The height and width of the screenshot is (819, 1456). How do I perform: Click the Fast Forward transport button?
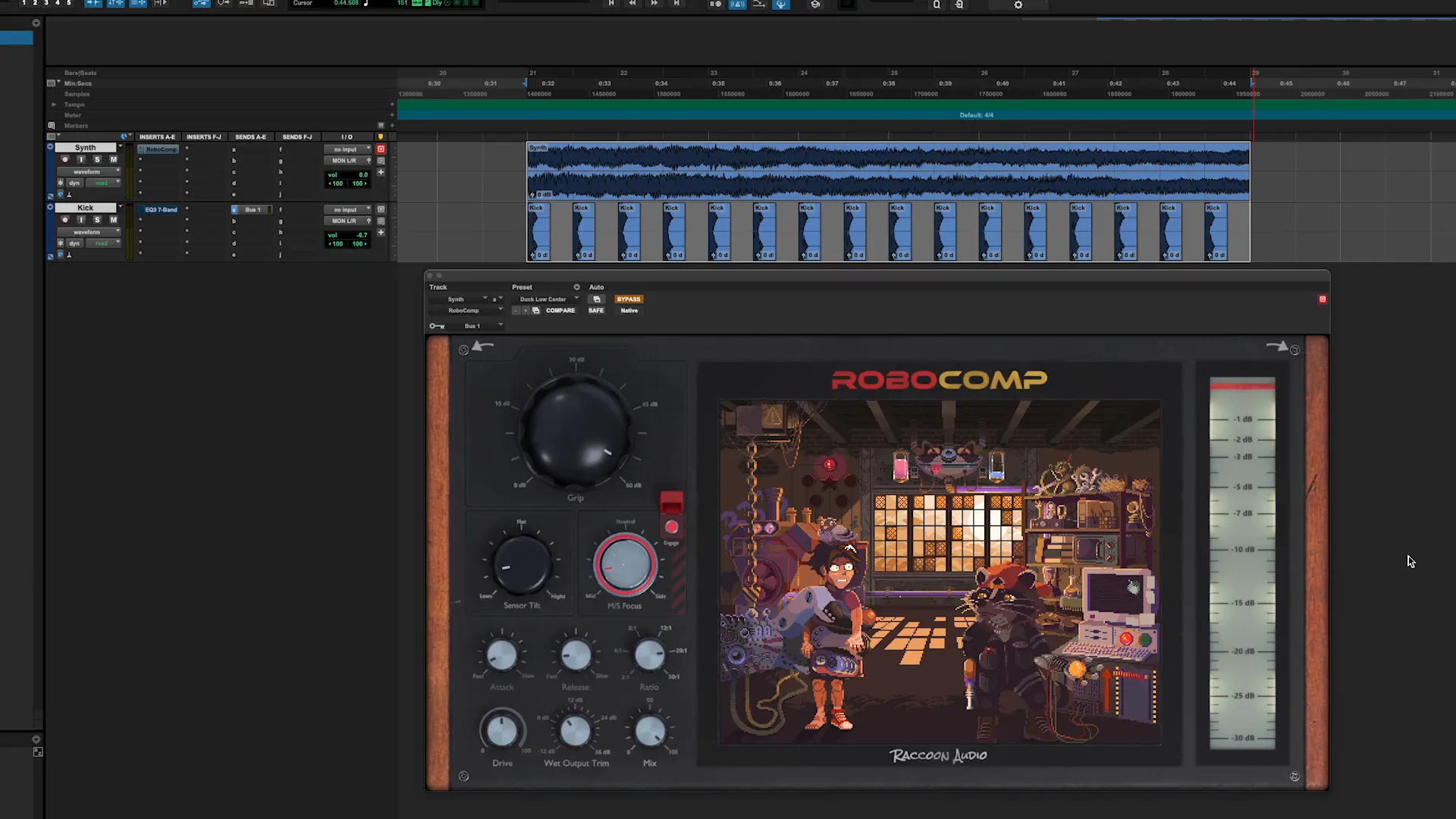[x=654, y=4]
